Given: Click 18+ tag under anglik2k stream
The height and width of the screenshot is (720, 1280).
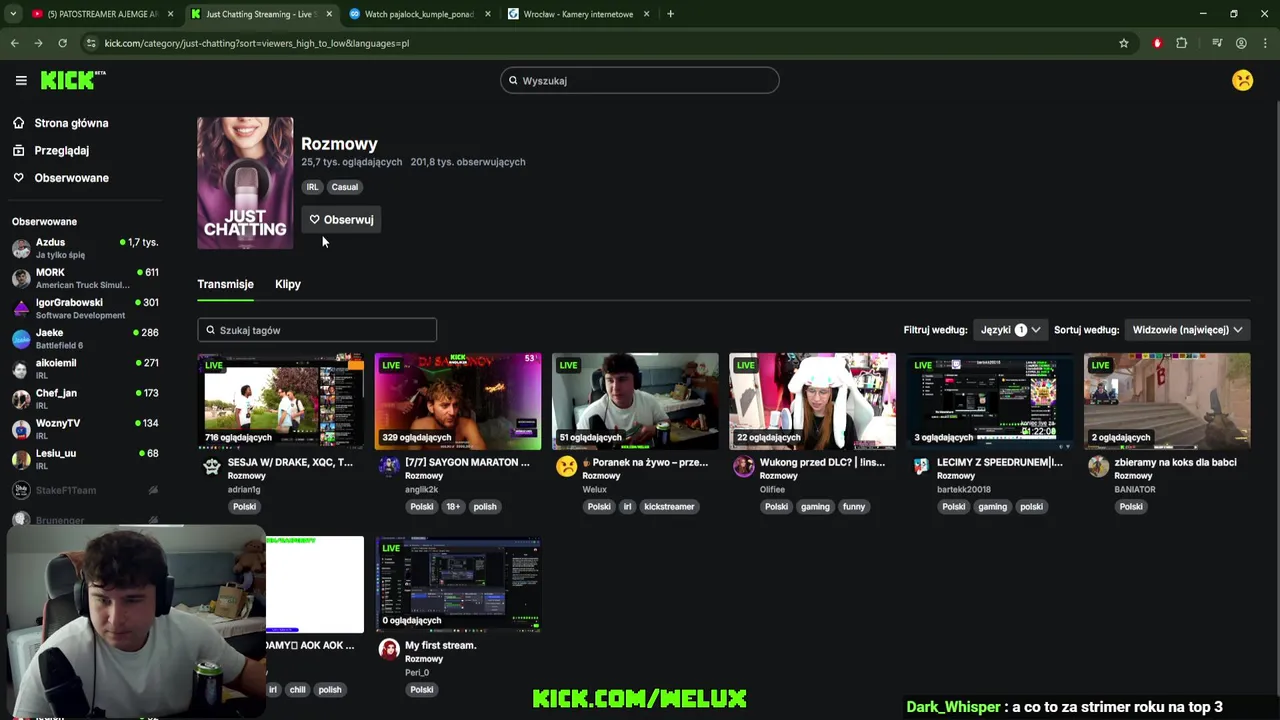Looking at the screenshot, I should [x=453, y=507].
